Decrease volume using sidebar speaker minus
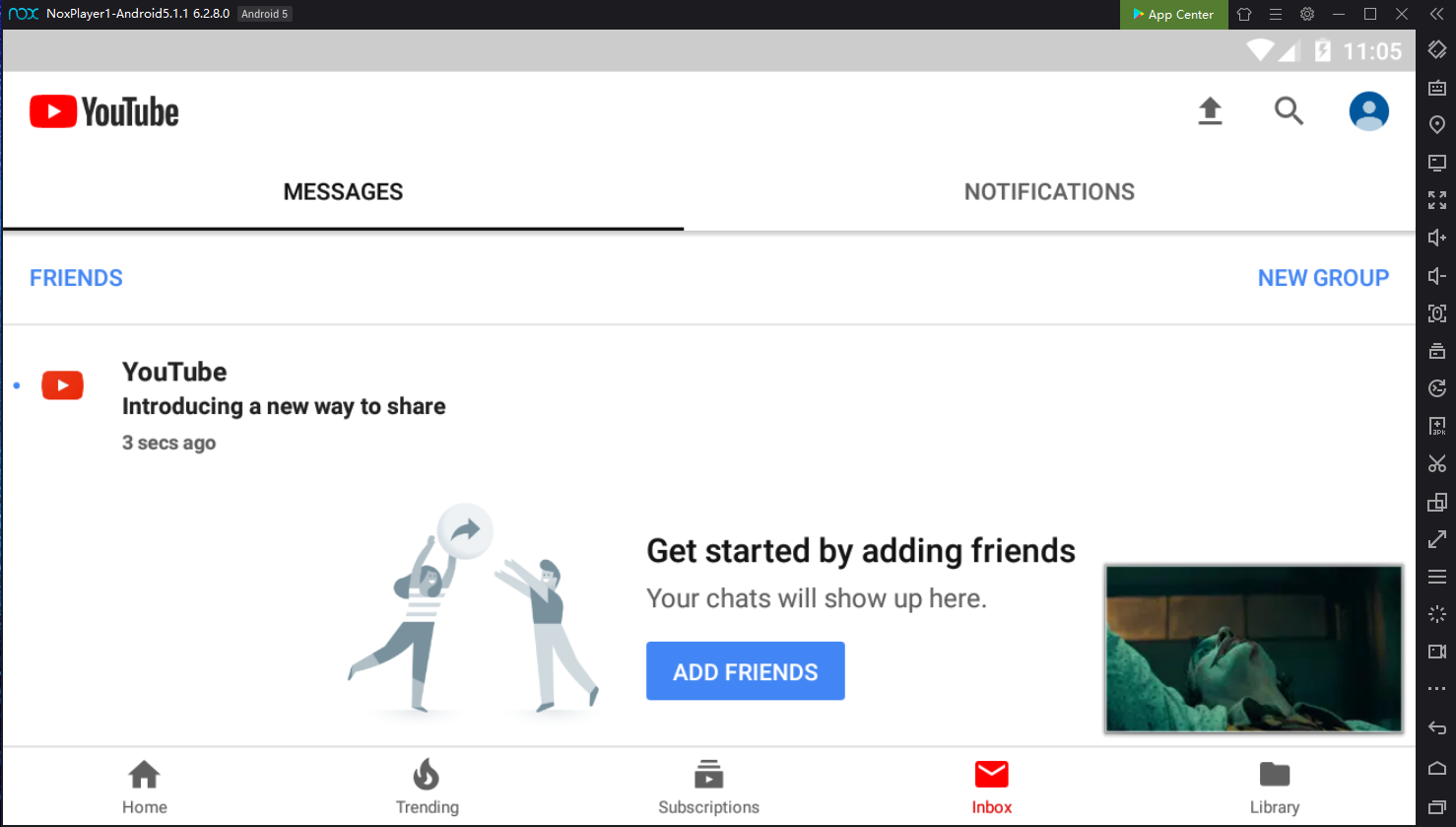 tap(1437, 276)
